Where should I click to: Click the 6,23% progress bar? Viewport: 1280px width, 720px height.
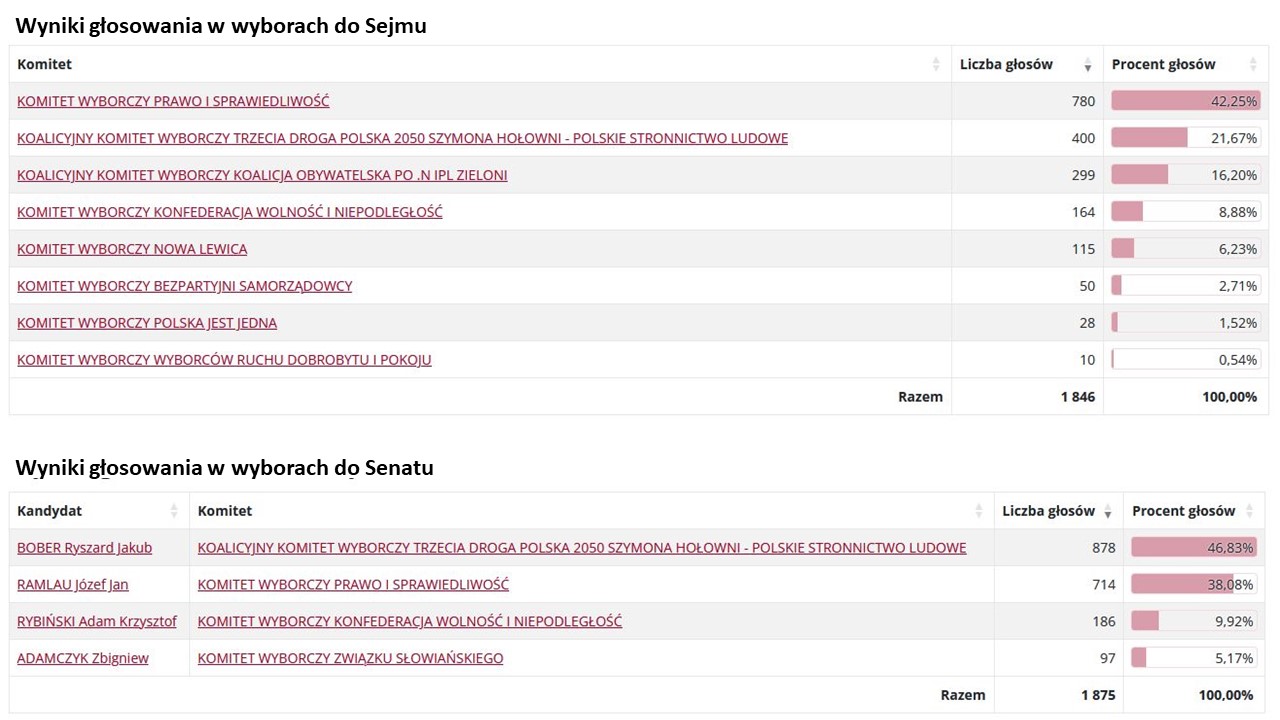coord(1185,249)
